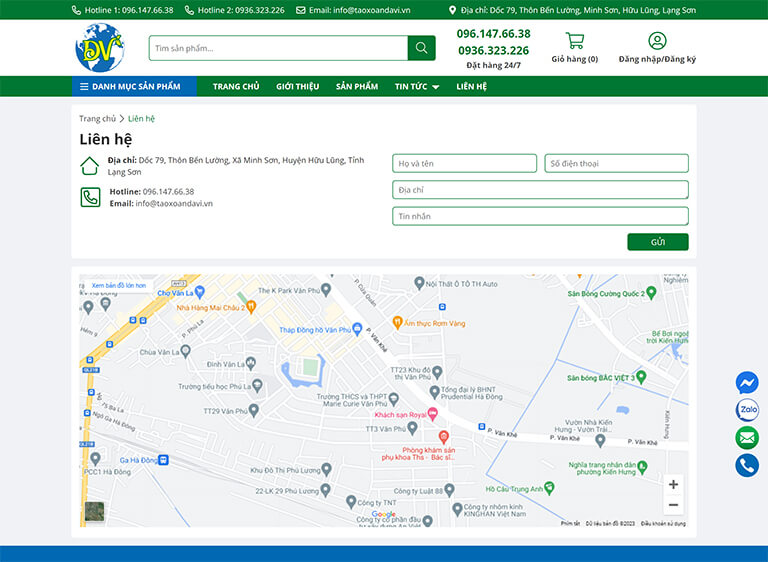Click the Ga Hà Đông station marker

coord(164,460)
